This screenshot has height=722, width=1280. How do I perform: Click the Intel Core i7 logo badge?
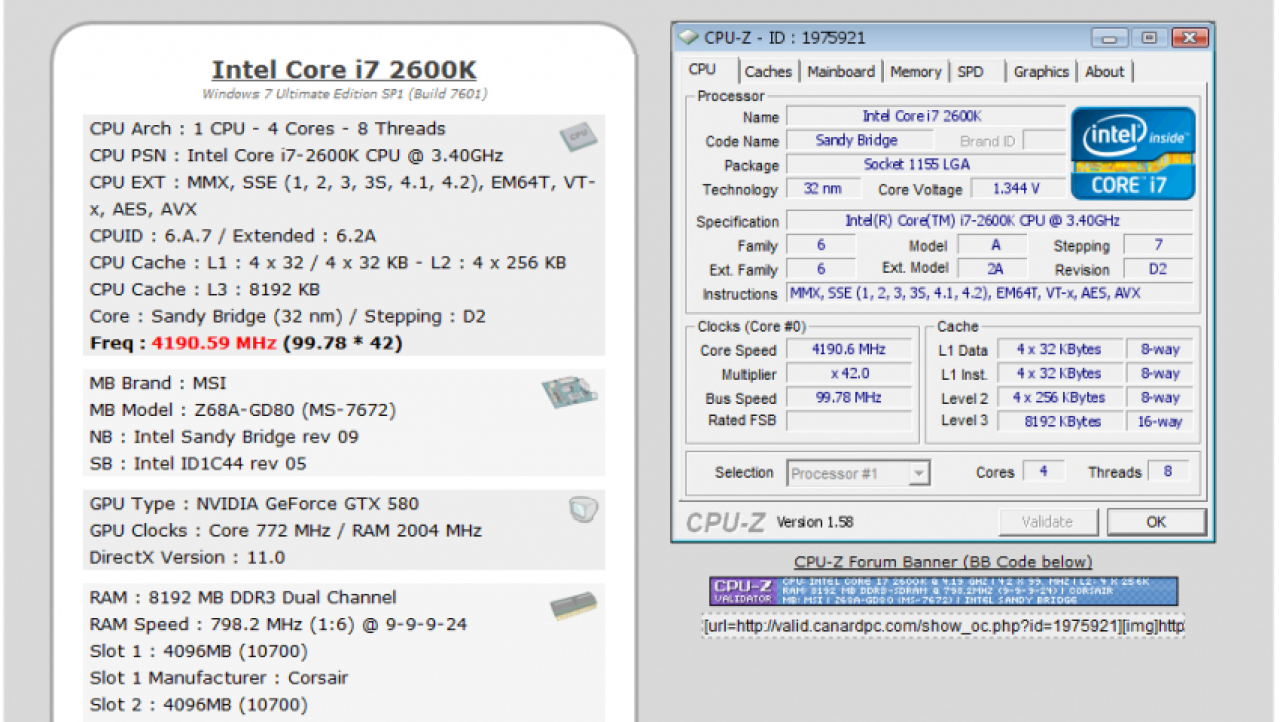[1133, 152]
